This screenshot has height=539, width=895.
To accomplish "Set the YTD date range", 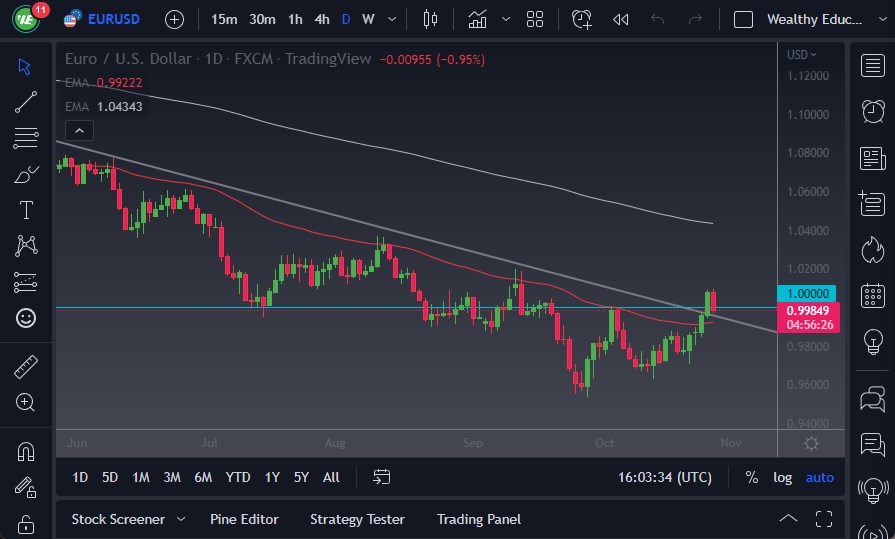I will pyautogui.click(x=238, y=478).
